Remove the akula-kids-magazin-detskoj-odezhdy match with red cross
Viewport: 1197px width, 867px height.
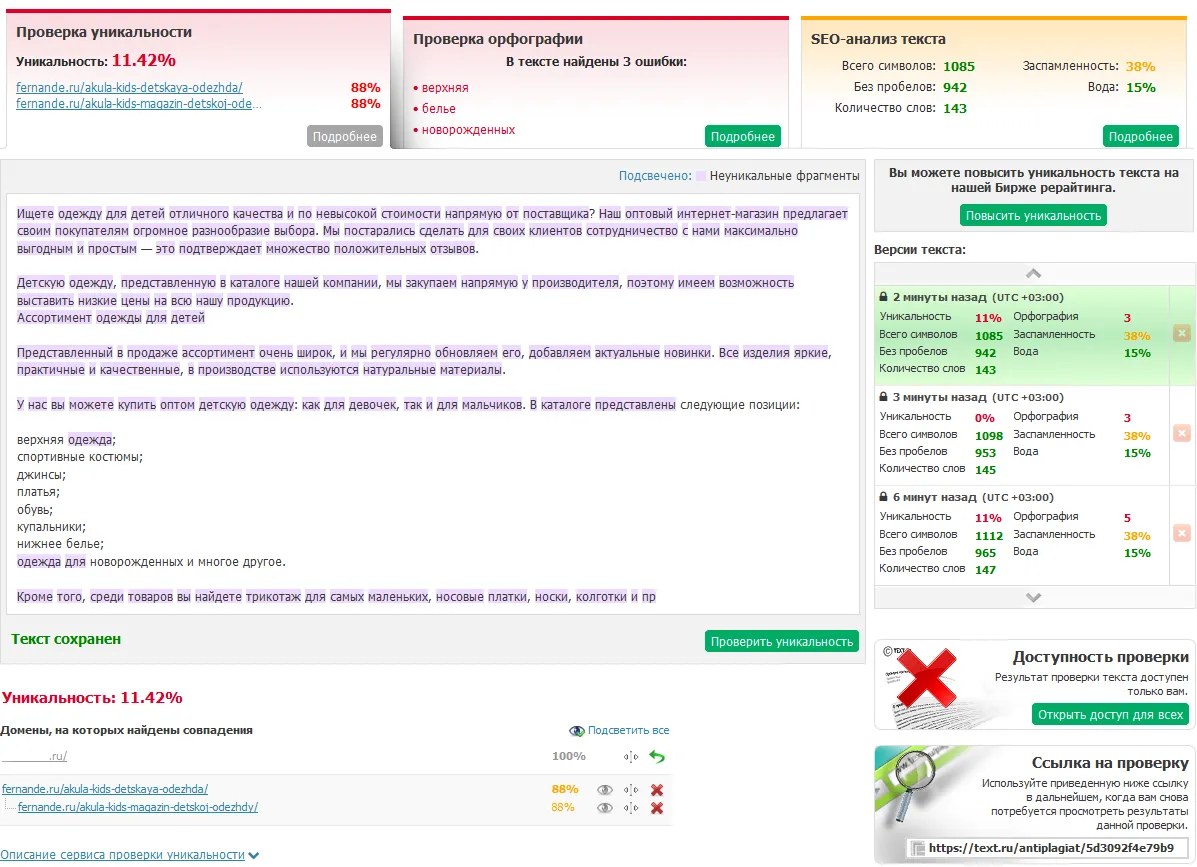tap(657, 807)
